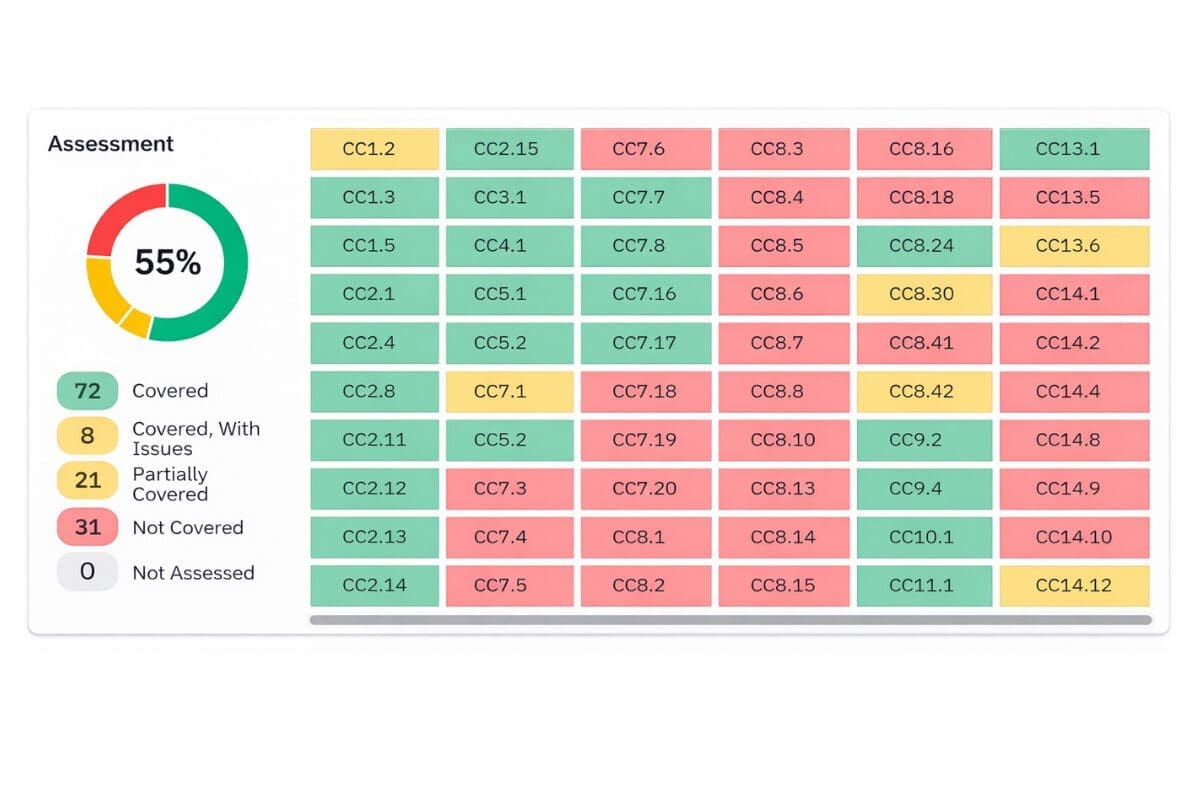
Task: Select the CC2.15 covered control
Action: (x=510, y=149)
